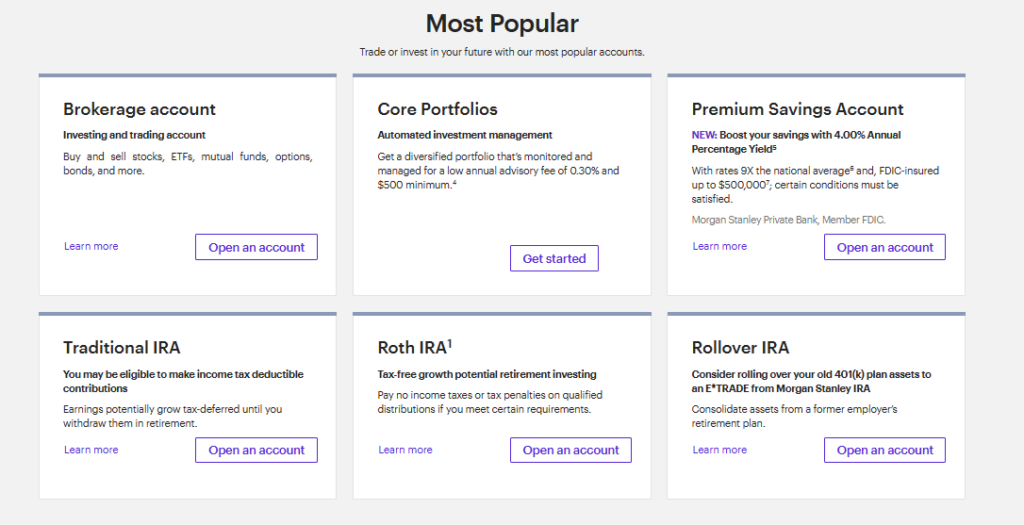This screenshot has height=525, width=1024.
Task: Open an account for Traditional IRA
Action: tap(256, 450)
